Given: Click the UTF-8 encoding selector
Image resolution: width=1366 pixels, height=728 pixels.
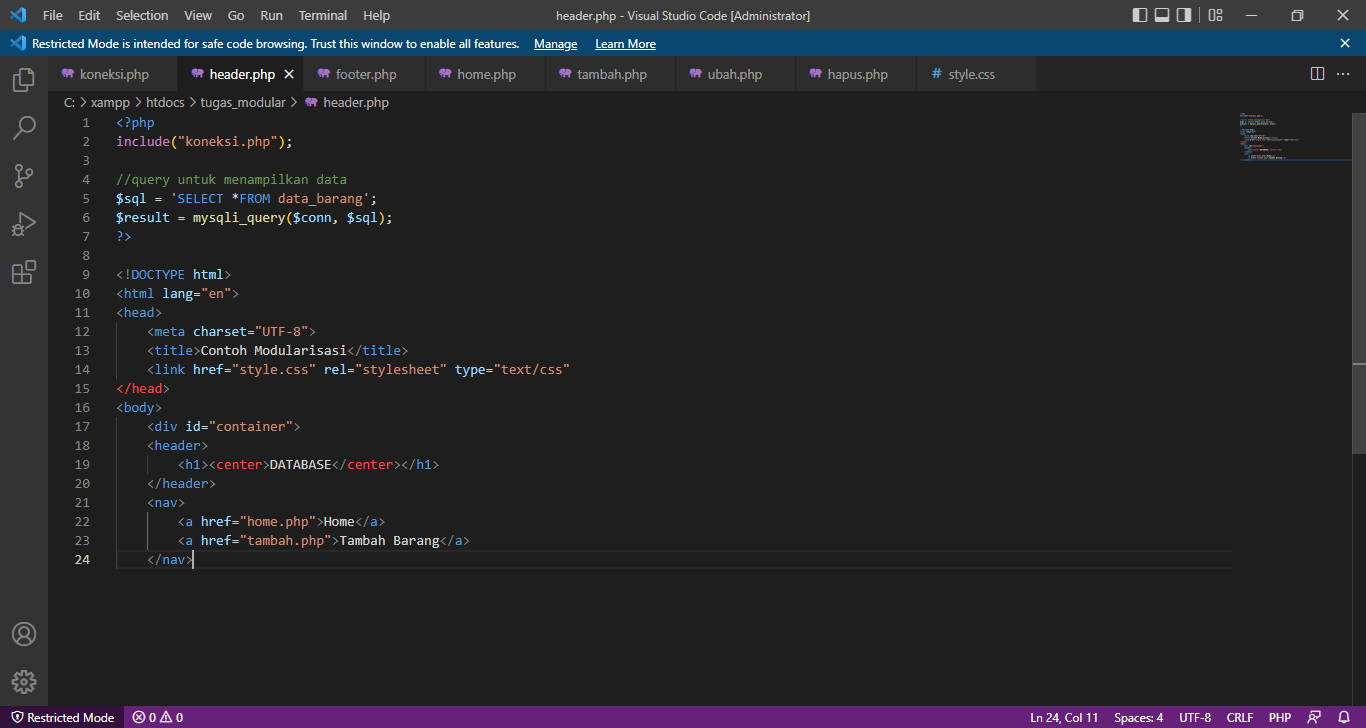Looking at the screenshot, I should [x=1194, y=717].
